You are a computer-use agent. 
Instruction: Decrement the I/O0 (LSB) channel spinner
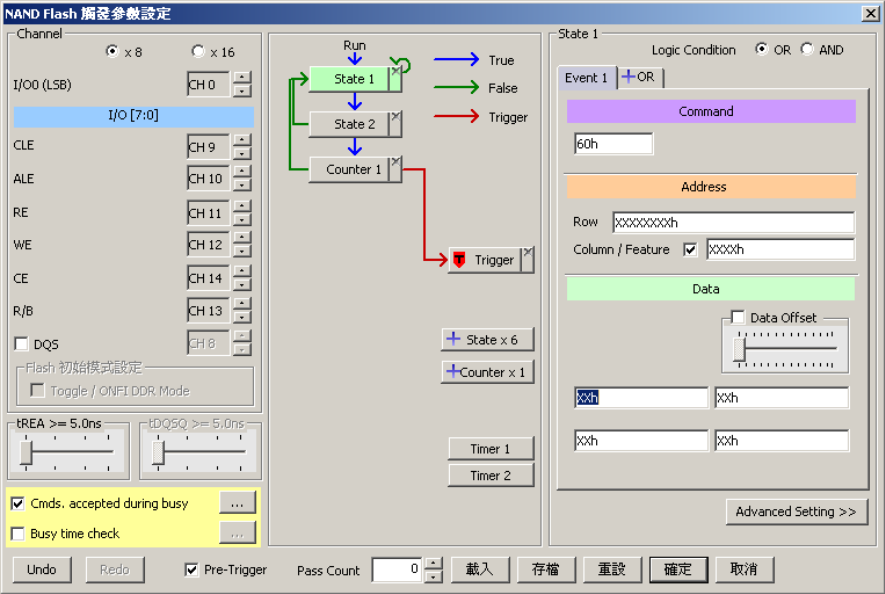(x=242, y=91)
